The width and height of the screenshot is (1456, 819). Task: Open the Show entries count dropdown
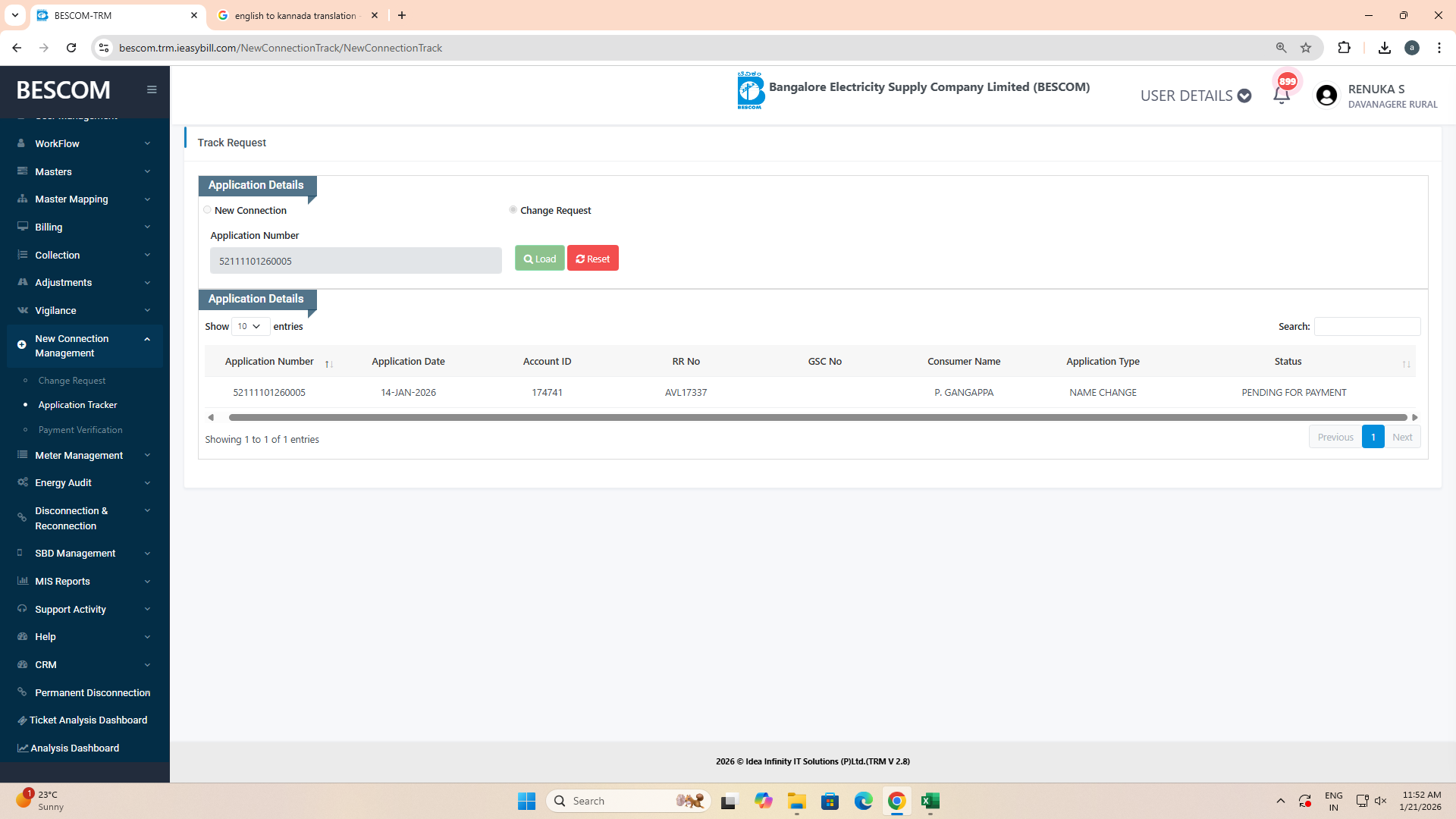point(249,326)
